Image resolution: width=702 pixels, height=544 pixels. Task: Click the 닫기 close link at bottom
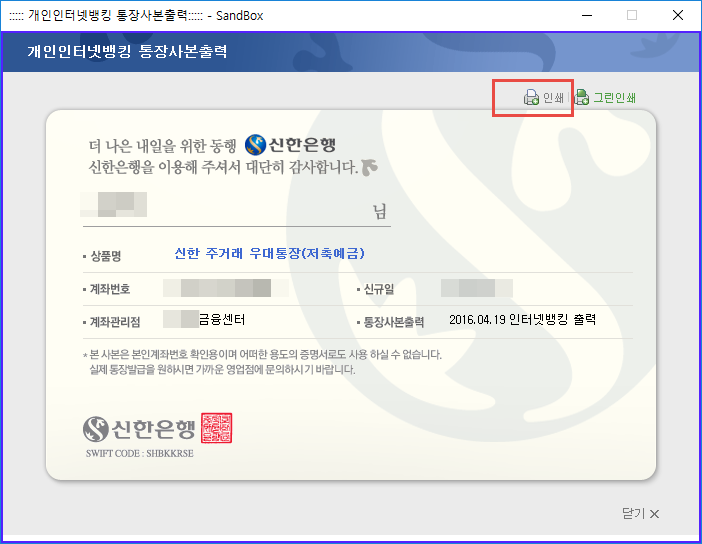point(640,513)
